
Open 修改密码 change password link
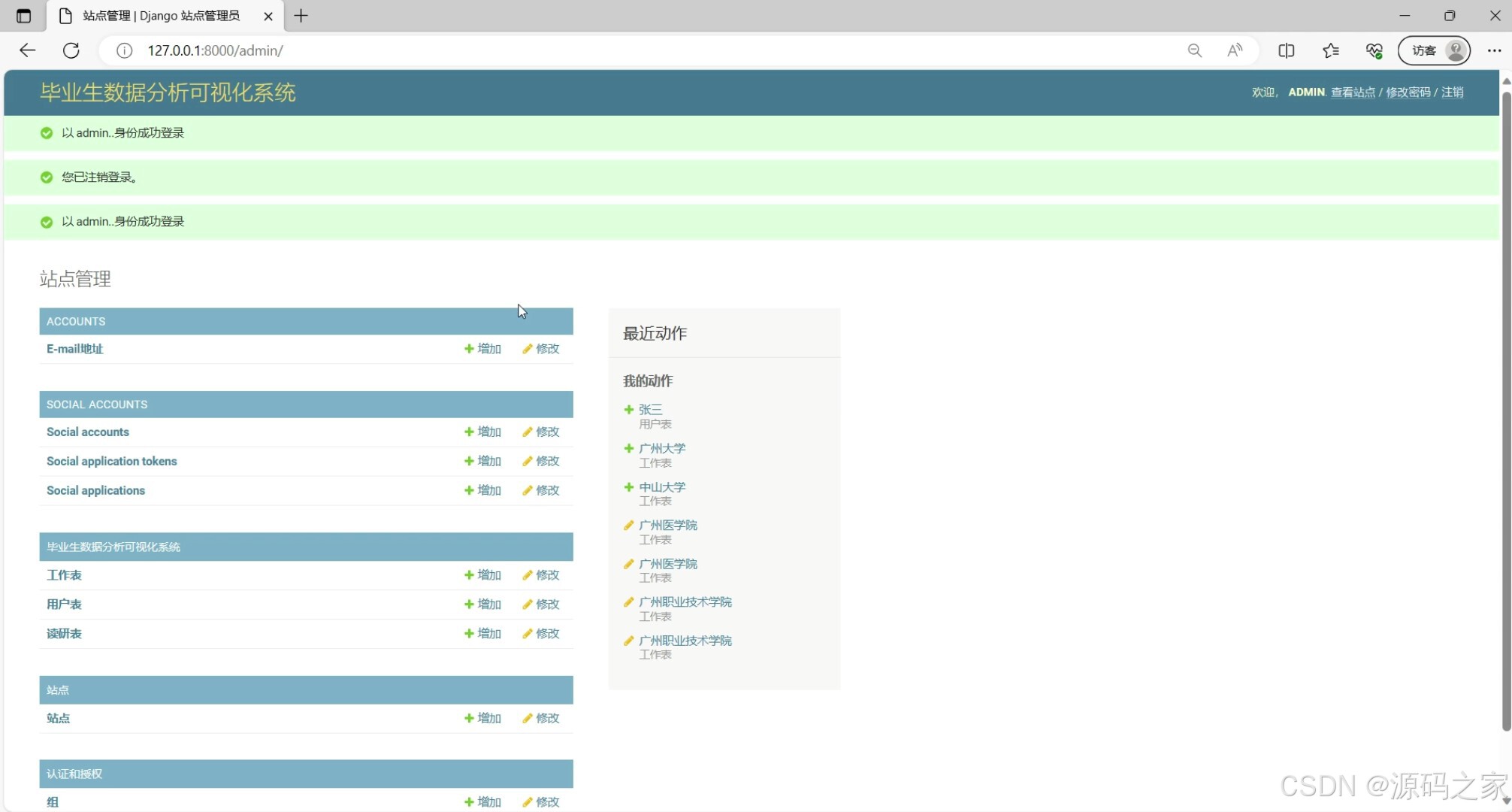coord(1408,92)
